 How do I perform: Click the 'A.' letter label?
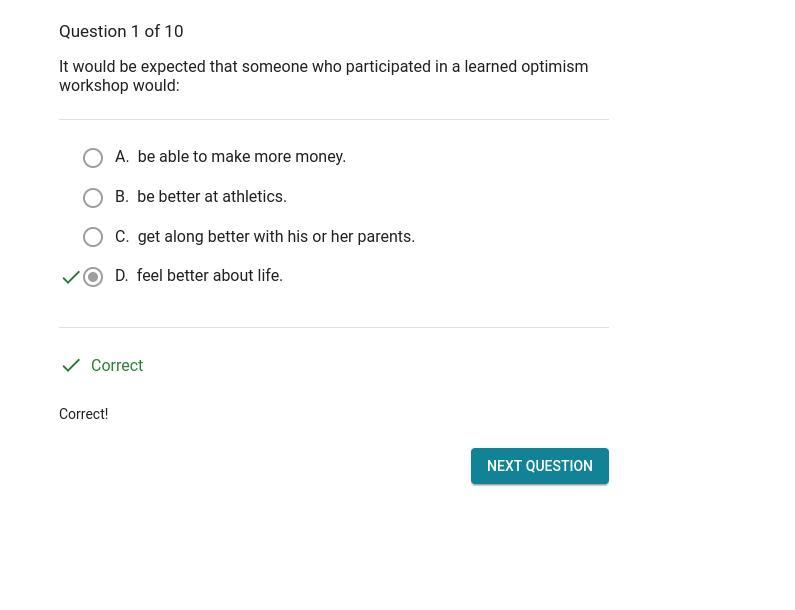point(122,157)
